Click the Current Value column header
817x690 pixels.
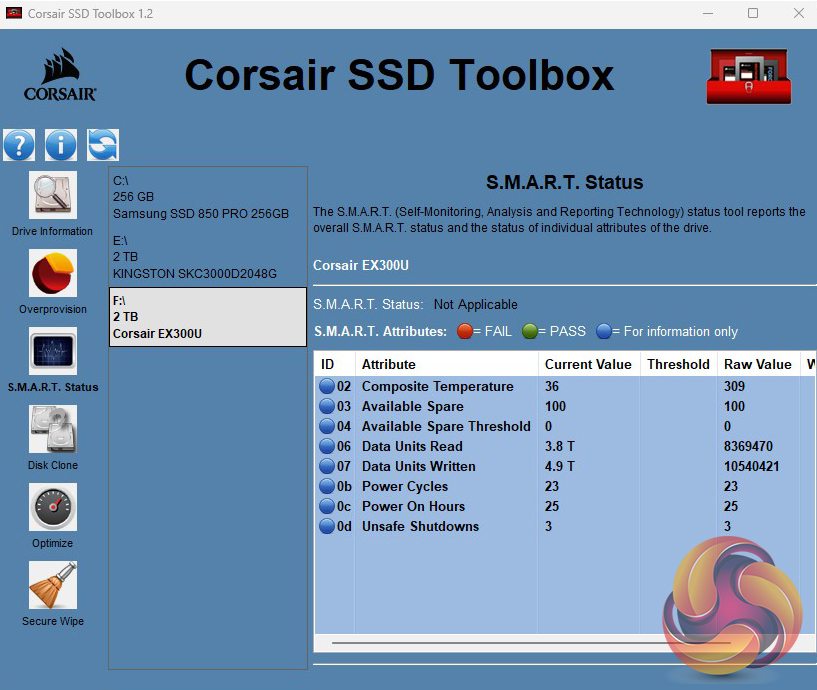(x=588, y=364)
